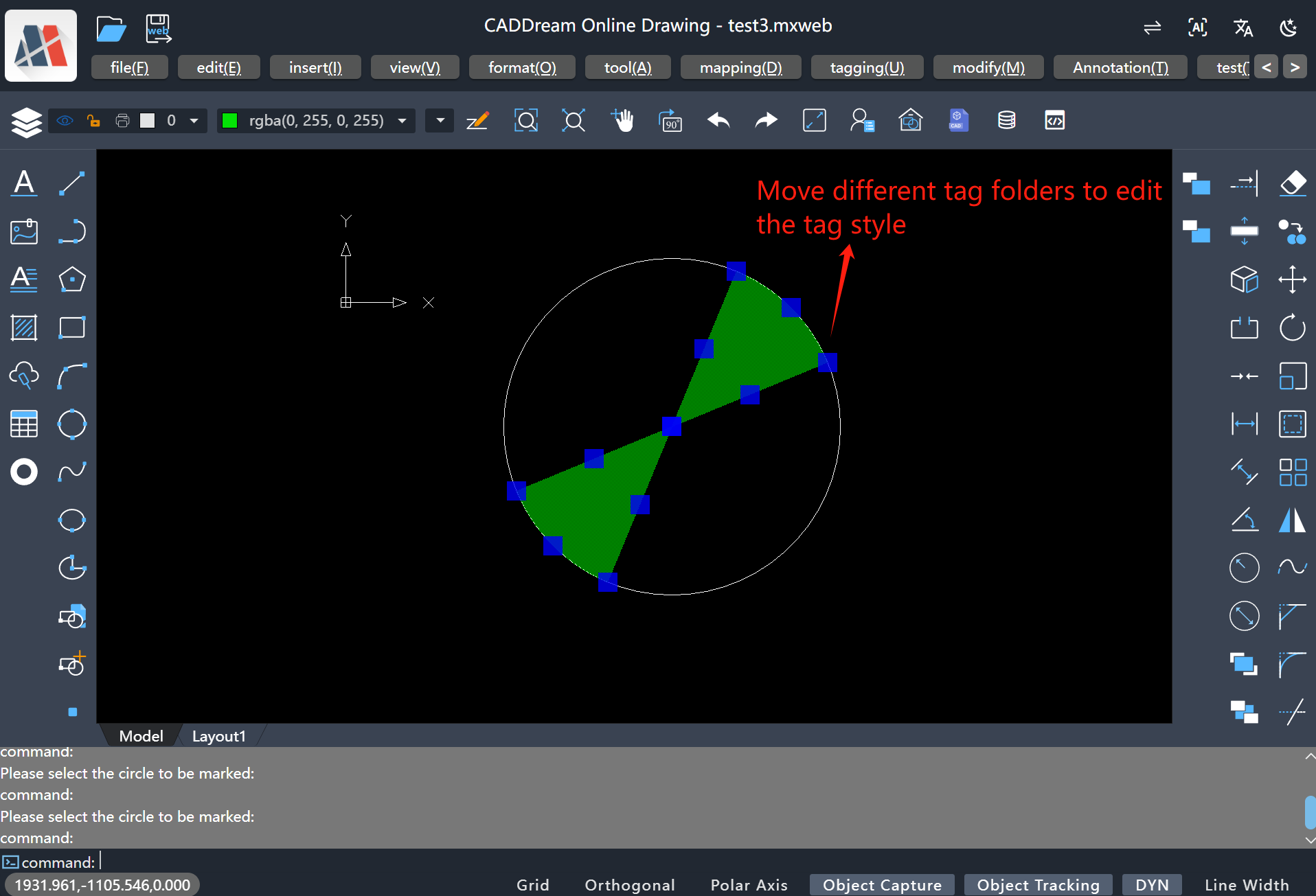Select the arc tool
This screenshot has height=896, width=1316.
72,376
